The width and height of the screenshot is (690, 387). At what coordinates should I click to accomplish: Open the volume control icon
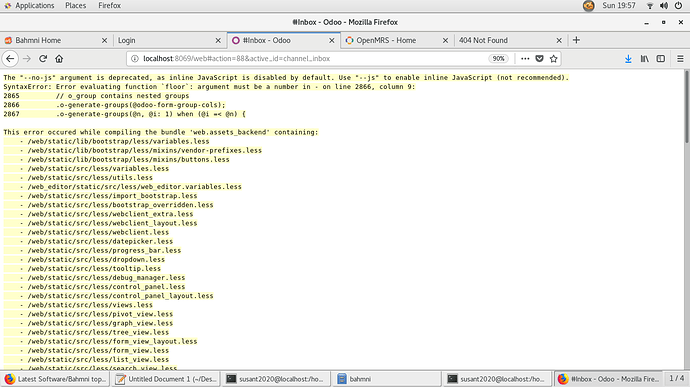[664, 5]
